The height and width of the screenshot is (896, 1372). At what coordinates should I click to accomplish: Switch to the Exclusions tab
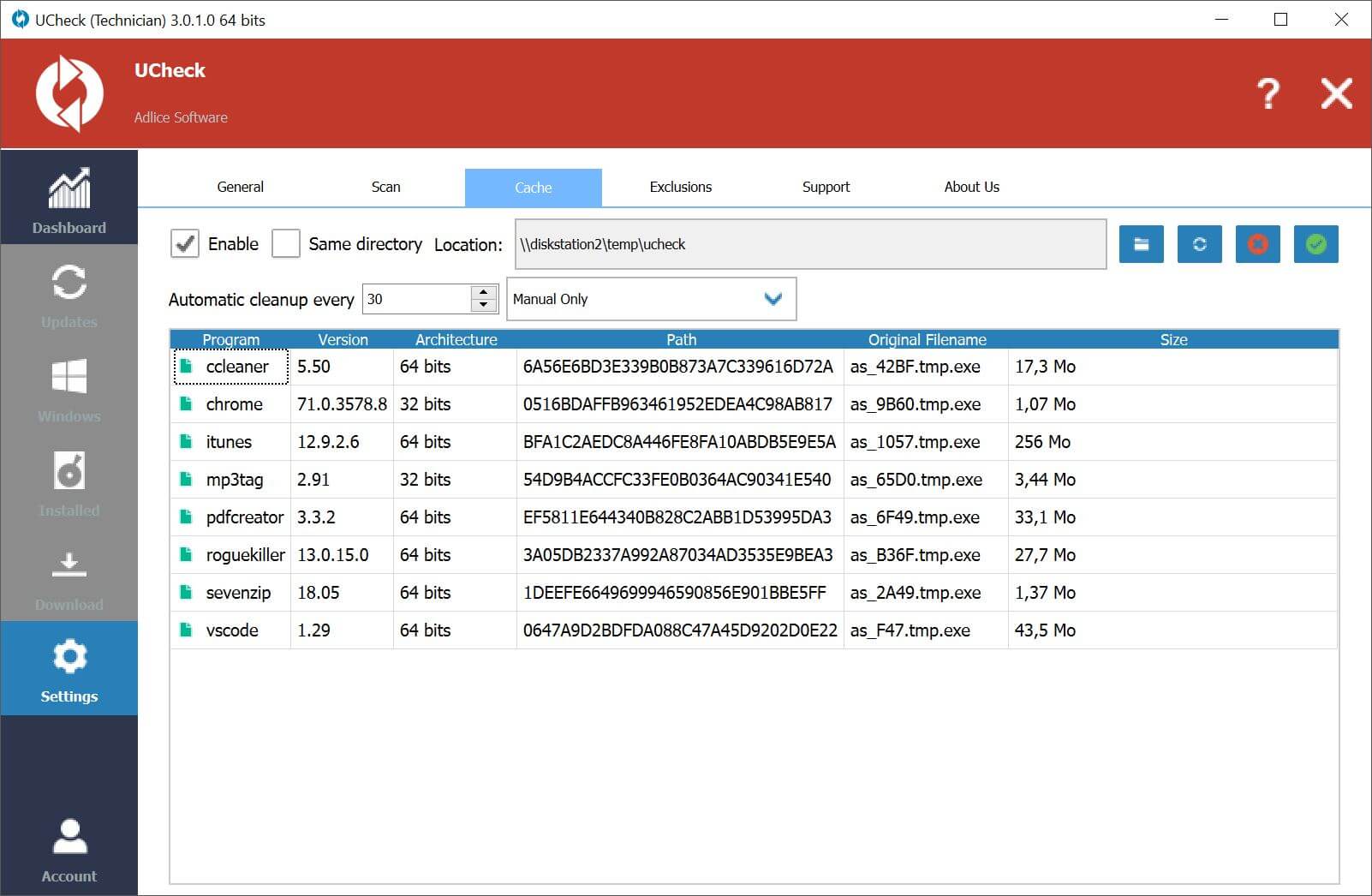pyautogui.click(x=680, y=187)
